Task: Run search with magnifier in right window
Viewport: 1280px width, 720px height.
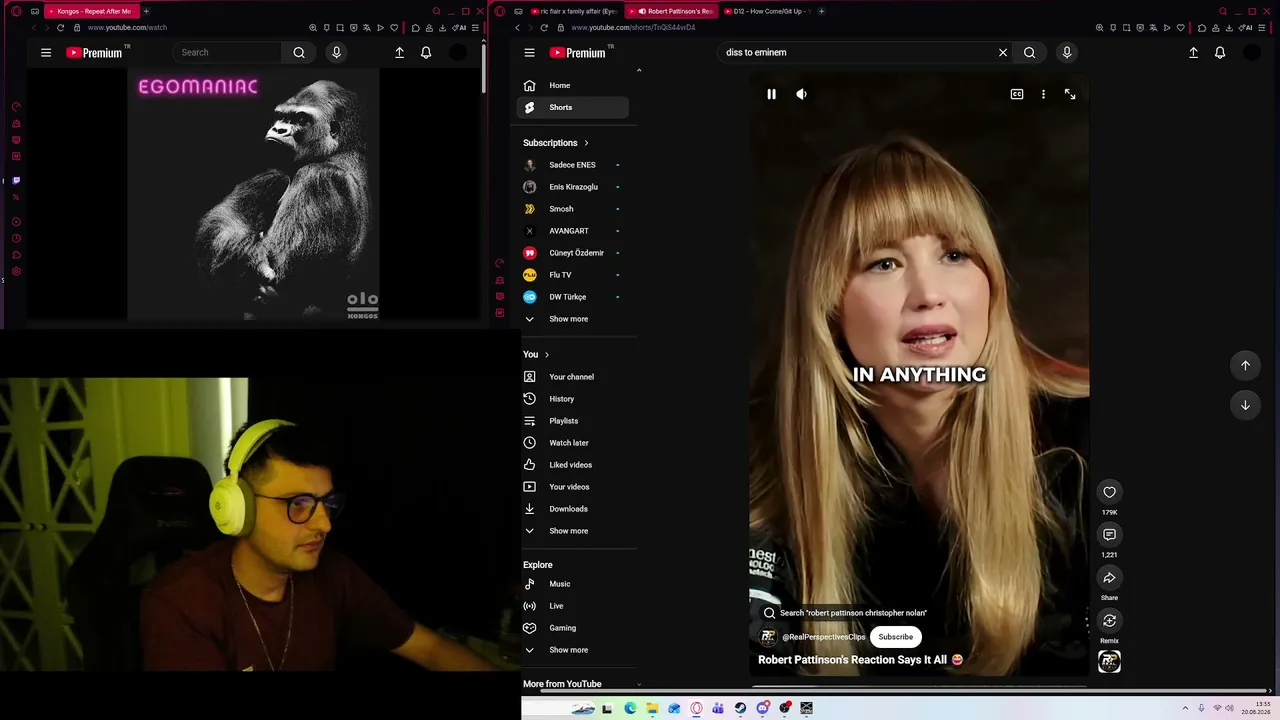Action: click(x=1029, y=52)
